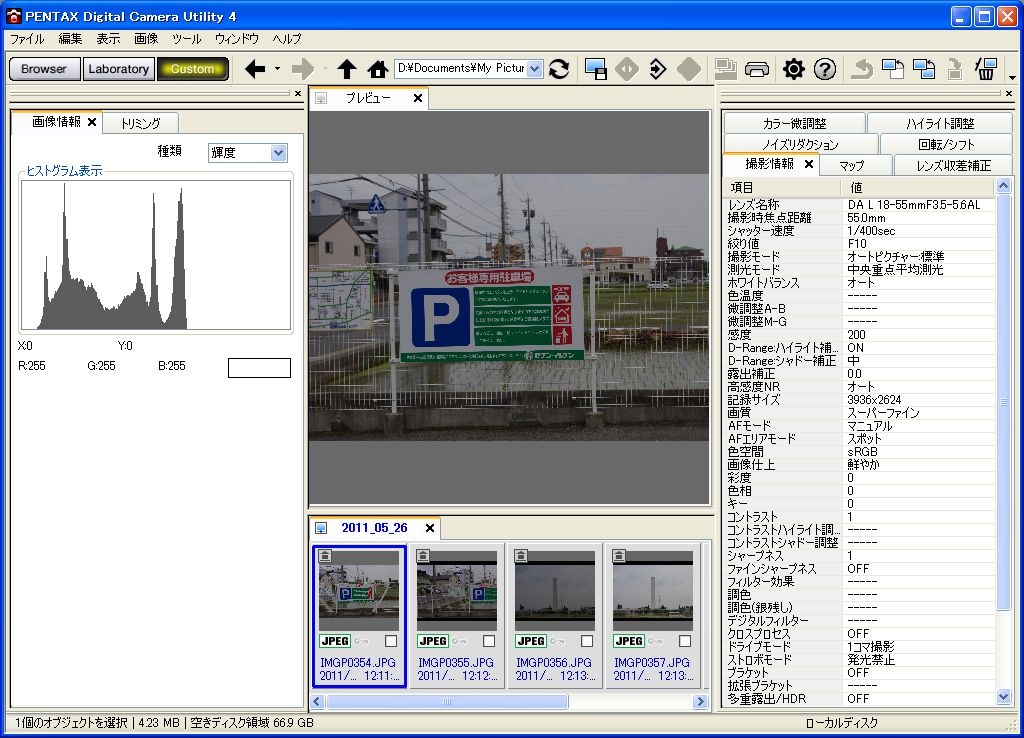Click the Laboratory mode button
Image resolution: width=1024 pixels, height=738 pixels.
(118, 69)
